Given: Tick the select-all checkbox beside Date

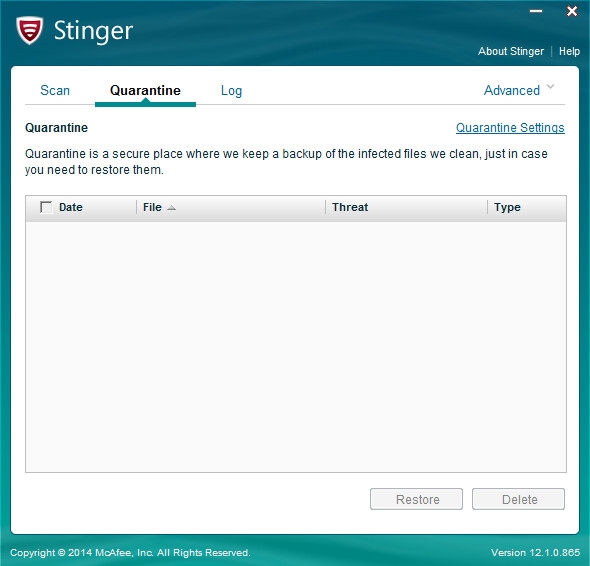Looking at the screenshot, I should pos(46,207).
